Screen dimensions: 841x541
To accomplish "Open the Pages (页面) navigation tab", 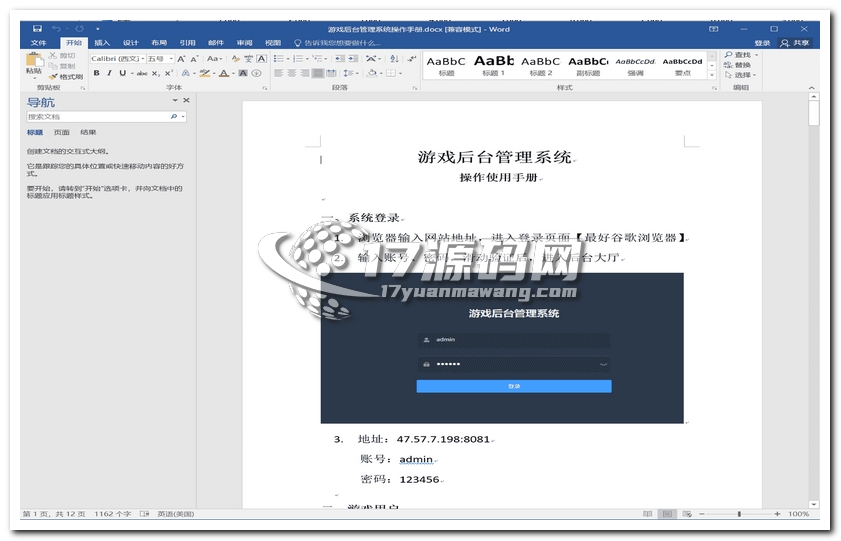I will pos(61,132).
